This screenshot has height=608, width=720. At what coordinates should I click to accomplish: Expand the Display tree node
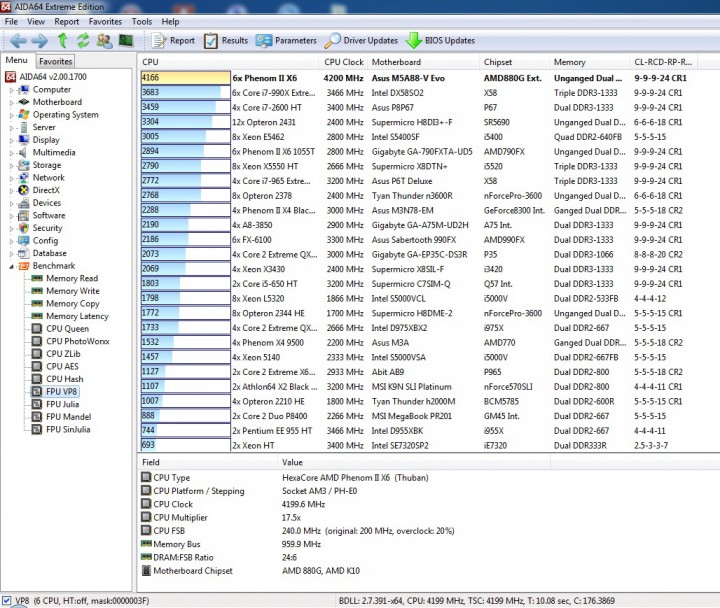point(11,141)
